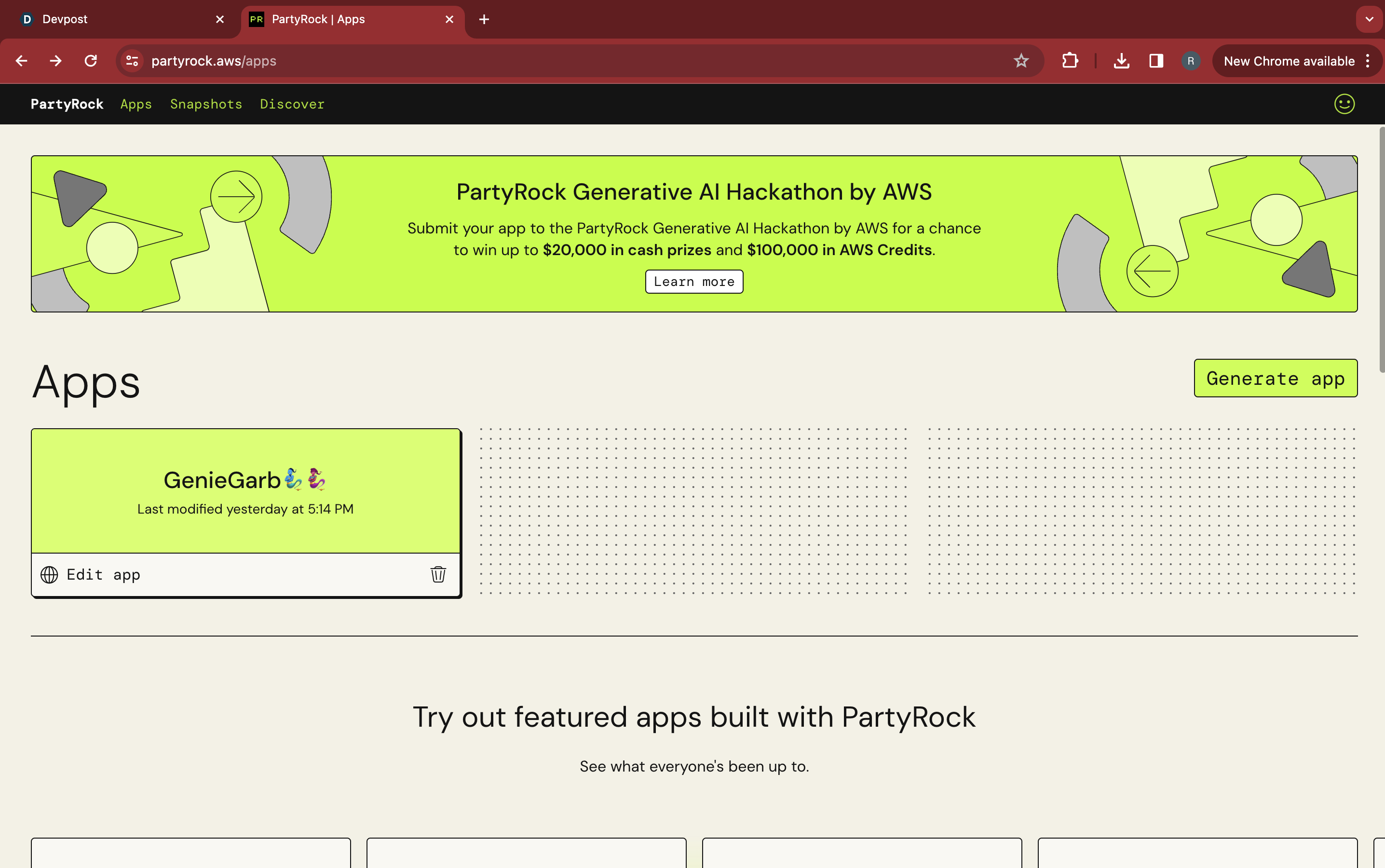Click the Generate app button
The image size is (1385, 868).
[1275, 379]
